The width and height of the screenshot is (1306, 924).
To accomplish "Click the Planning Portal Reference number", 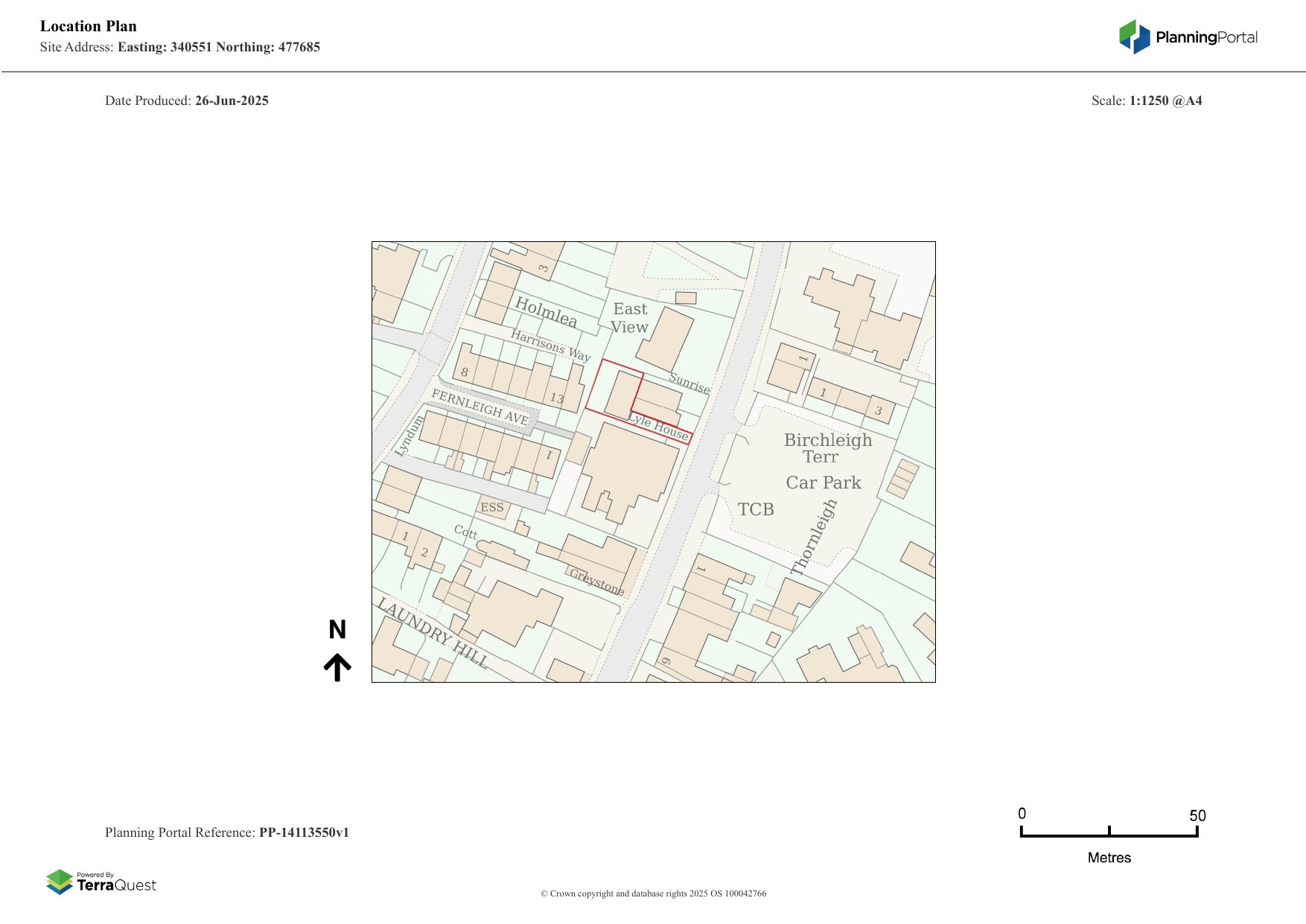I will (x=304, y=832).
